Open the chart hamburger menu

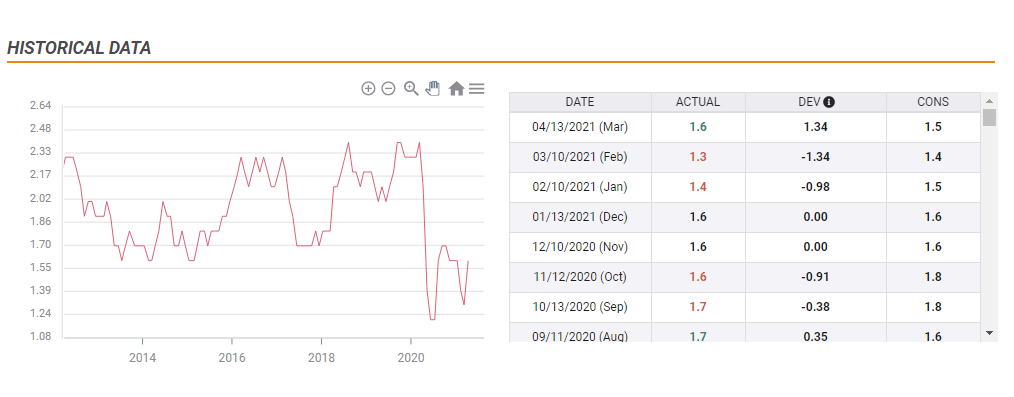[477, 89]
